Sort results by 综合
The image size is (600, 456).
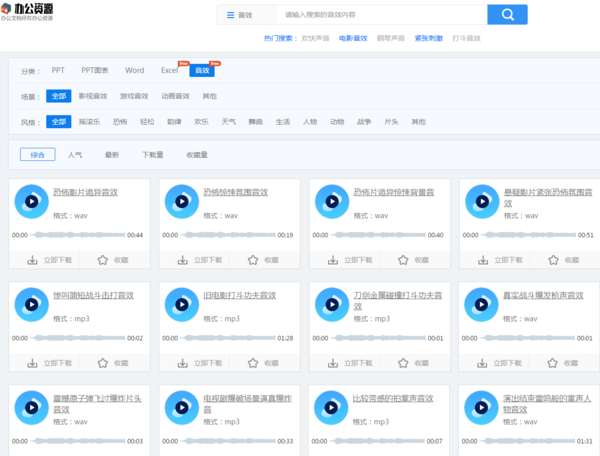38,155
